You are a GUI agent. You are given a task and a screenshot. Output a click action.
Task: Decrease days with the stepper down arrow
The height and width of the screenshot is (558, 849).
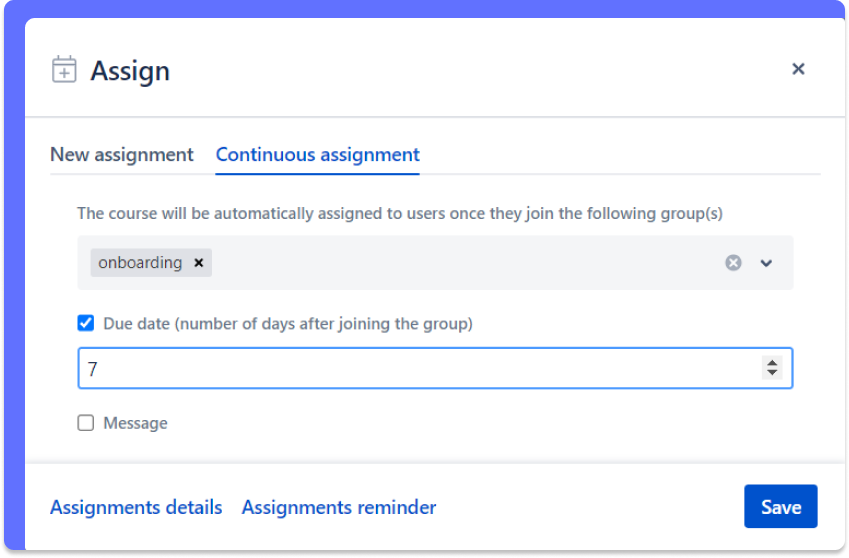tap(771, 374)
